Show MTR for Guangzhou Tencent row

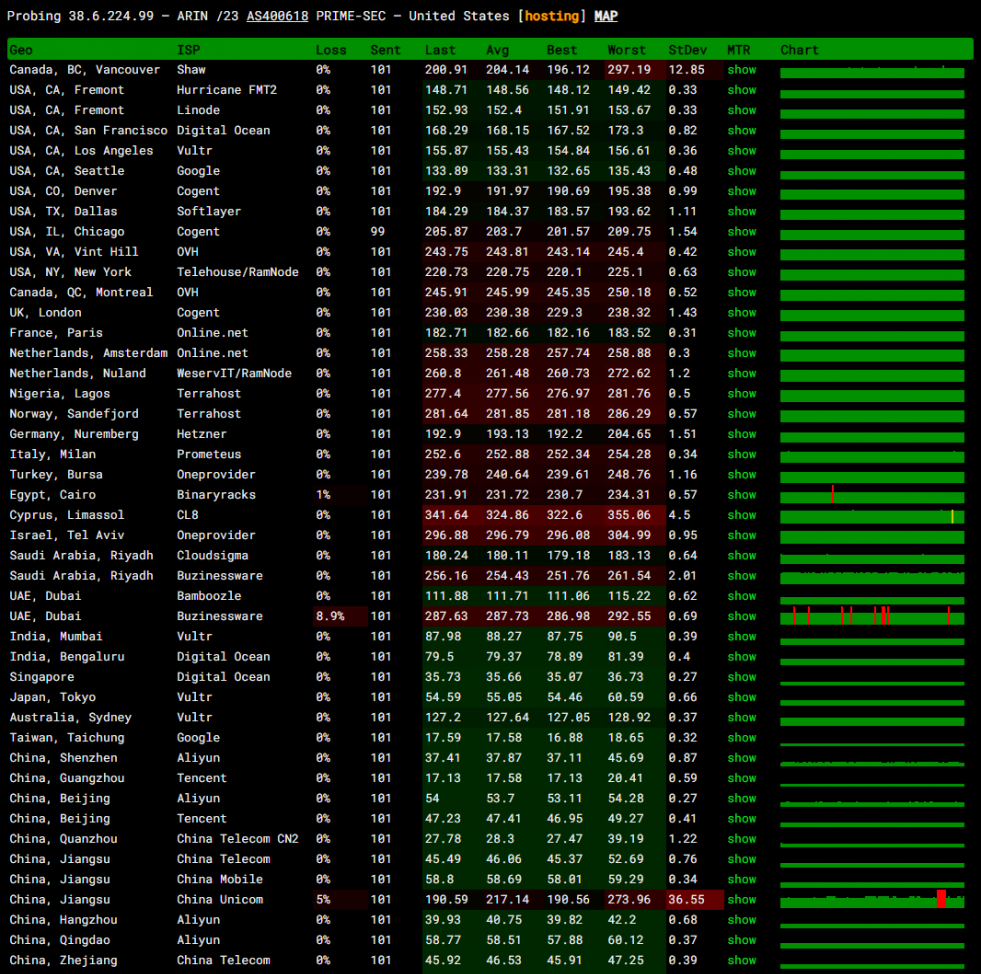point(741,778)
